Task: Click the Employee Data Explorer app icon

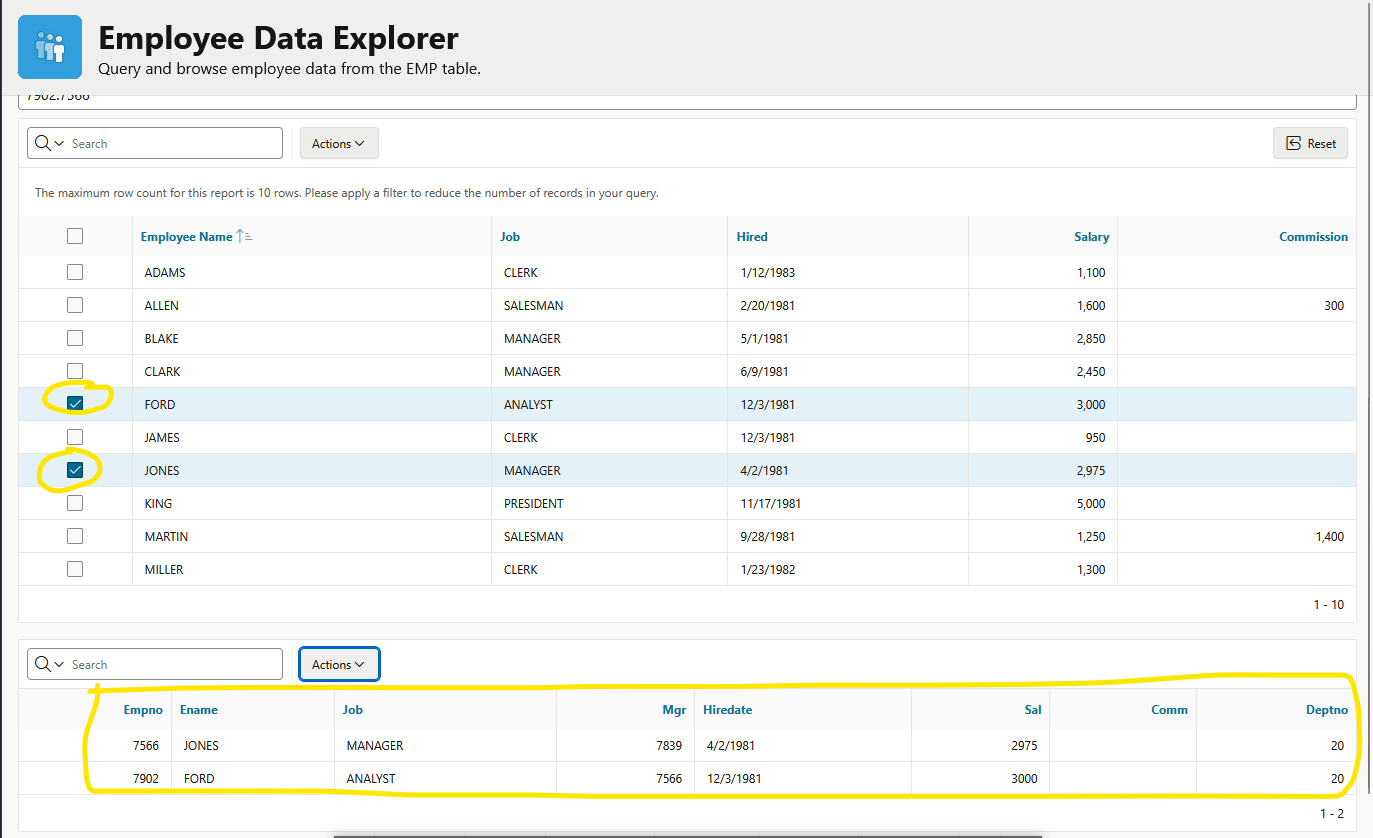Action: point(50,47)
